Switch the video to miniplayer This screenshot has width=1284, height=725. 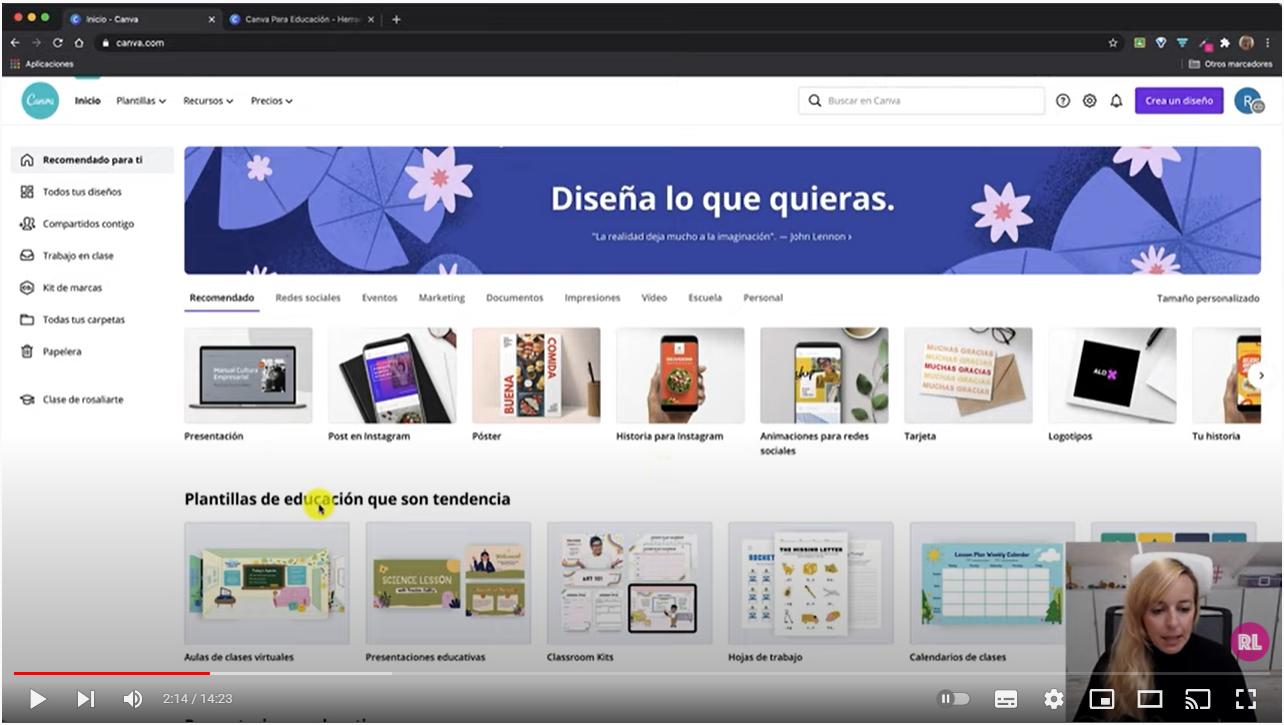click(x=1102, y=699)
